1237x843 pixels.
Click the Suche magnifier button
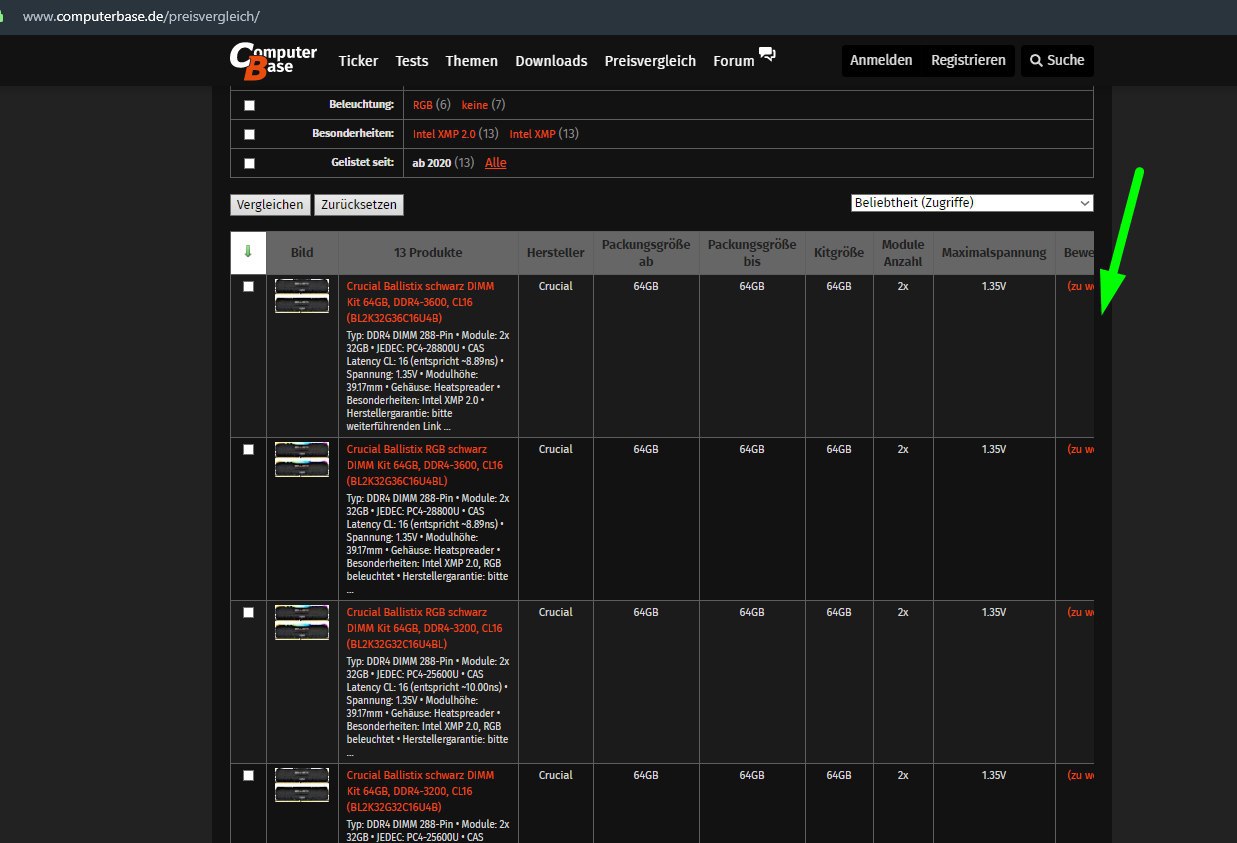point(1057,60)
